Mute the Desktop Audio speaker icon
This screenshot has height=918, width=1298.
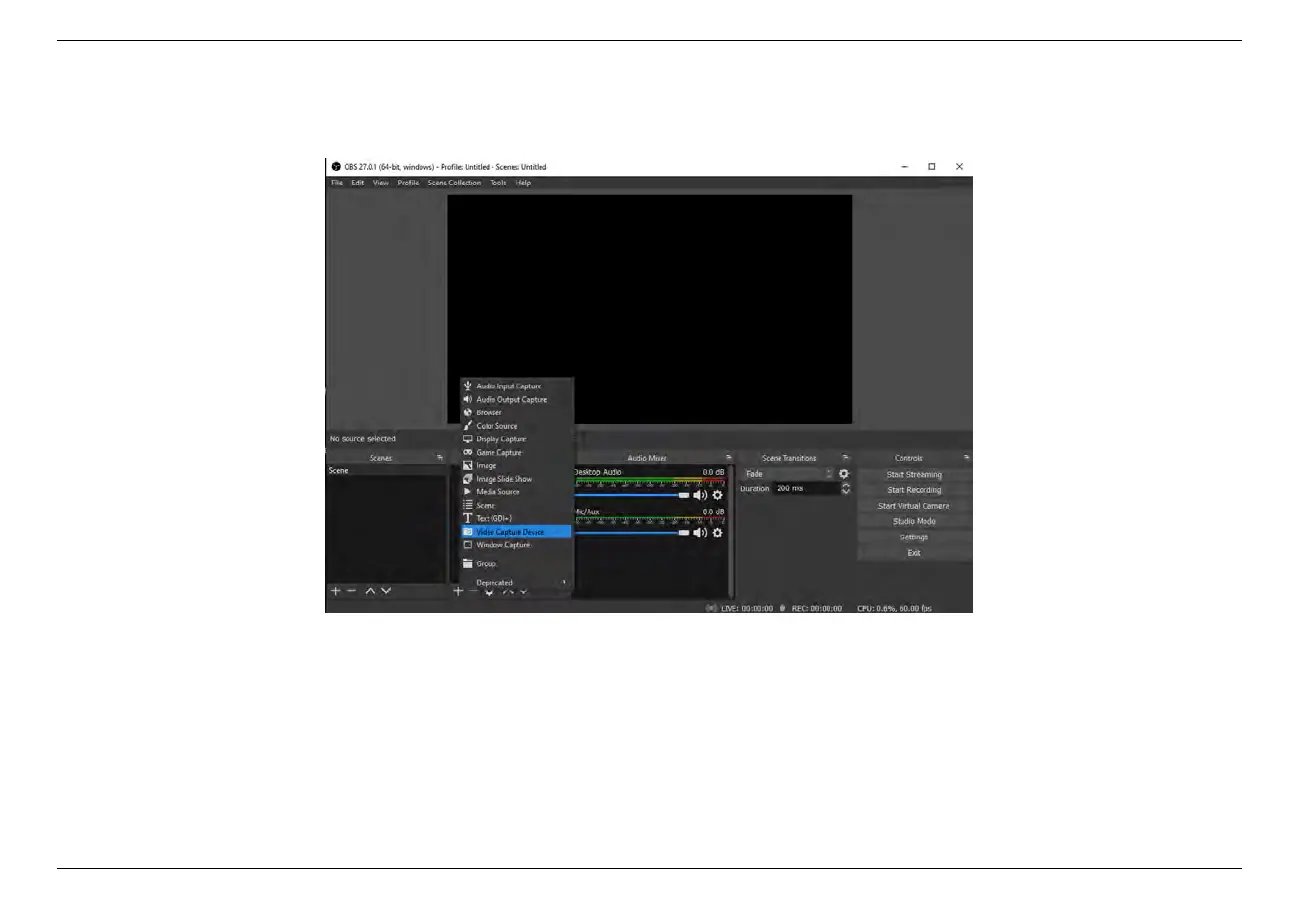(x=700, y=495)
